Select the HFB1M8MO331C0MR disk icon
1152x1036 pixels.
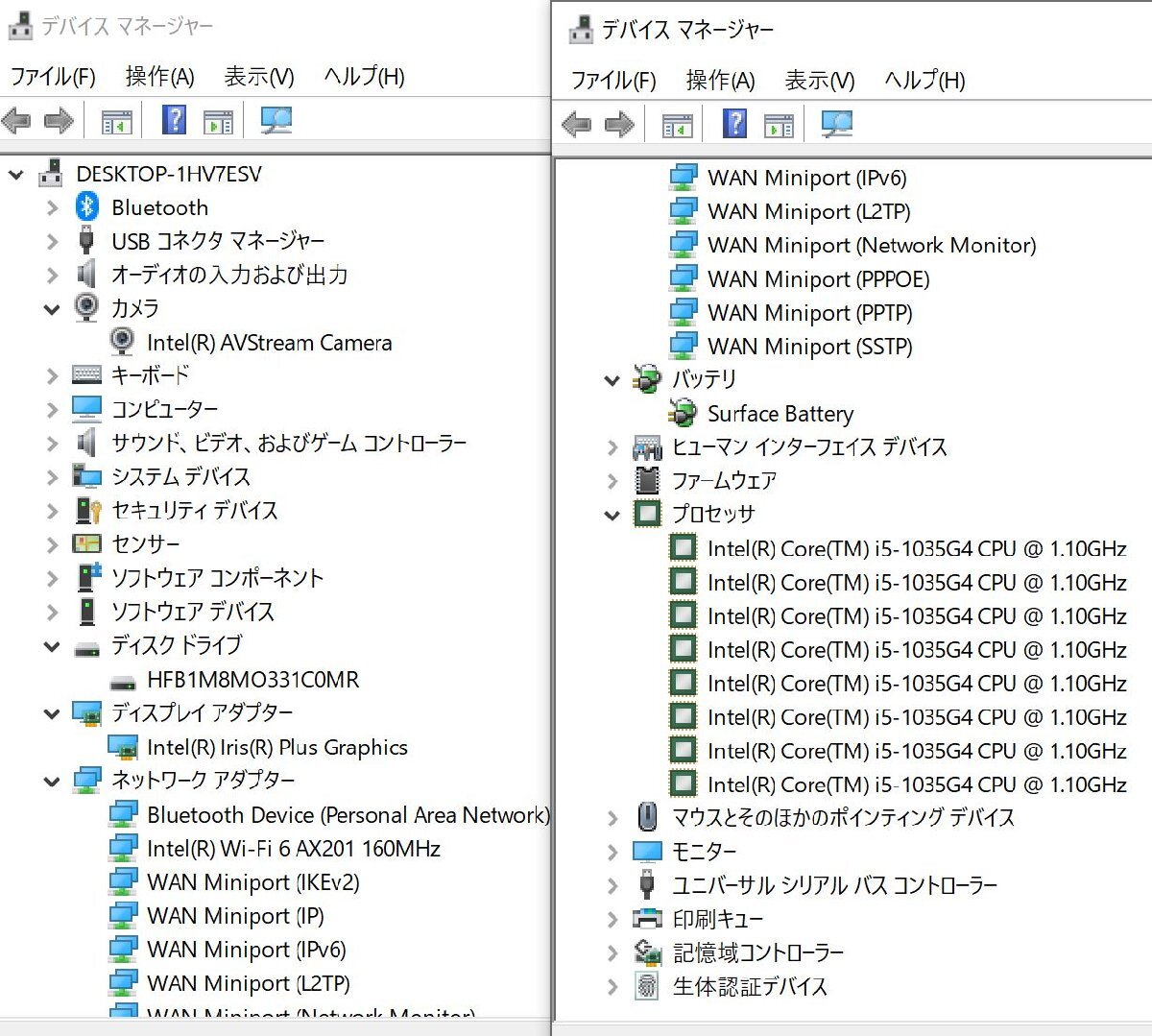pos(123,682)
